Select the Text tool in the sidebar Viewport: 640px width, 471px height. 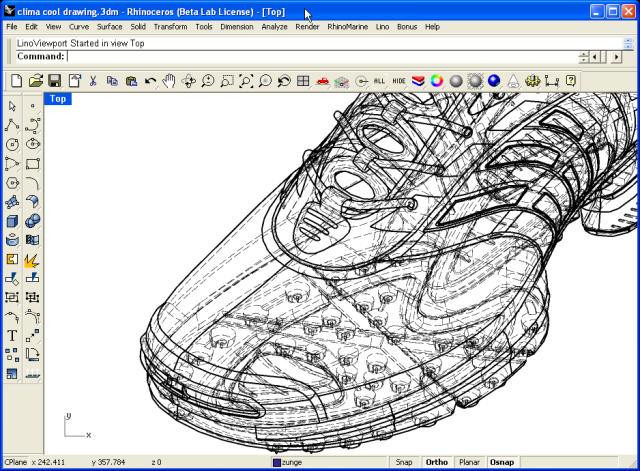click(x=12, y=335)
